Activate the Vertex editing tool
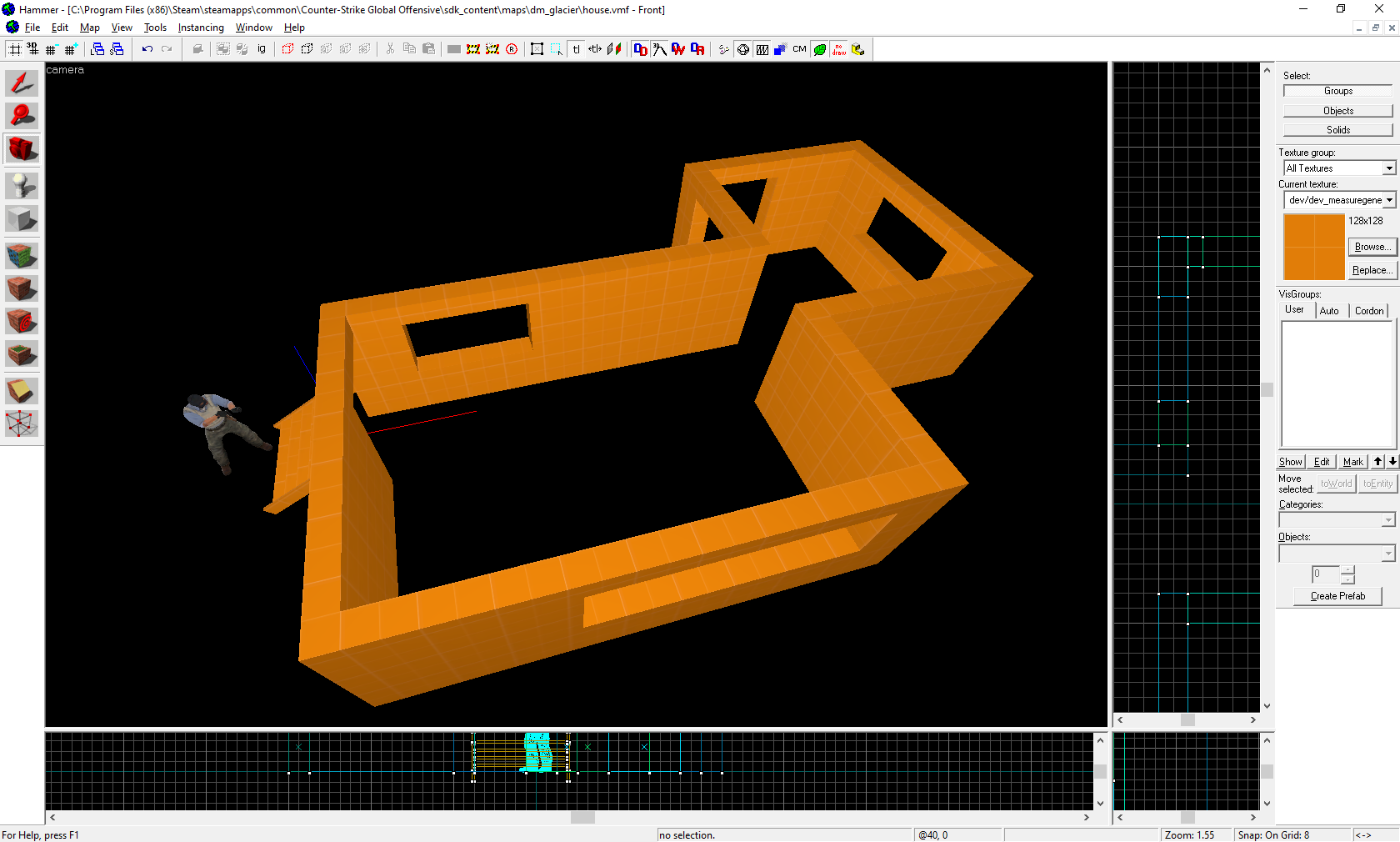 coord(22,424)
